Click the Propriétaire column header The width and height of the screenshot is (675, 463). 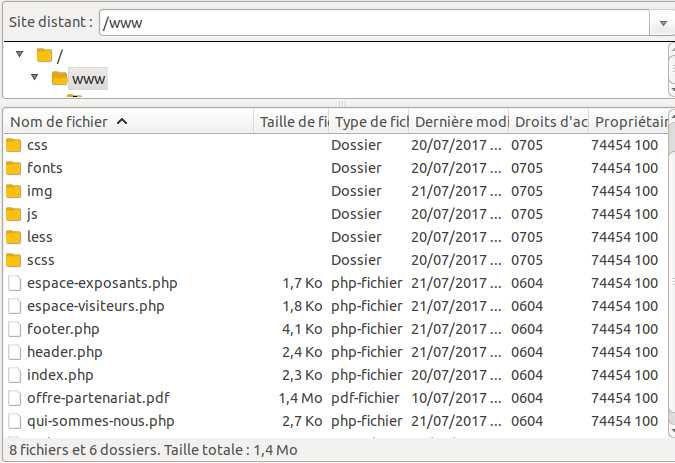click(630, 122)
